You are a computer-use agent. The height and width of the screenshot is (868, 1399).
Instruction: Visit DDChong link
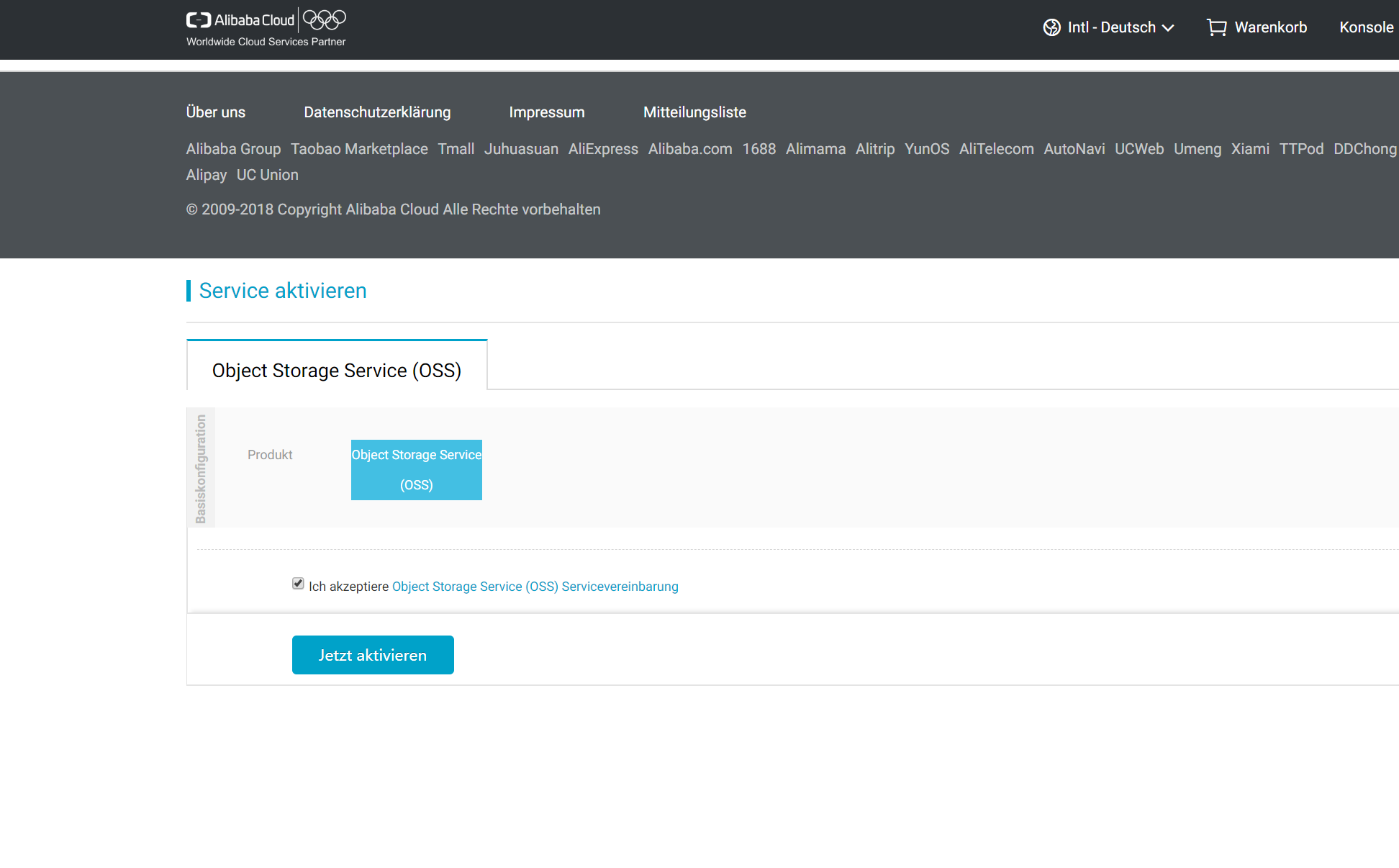tap(1365, 149)
